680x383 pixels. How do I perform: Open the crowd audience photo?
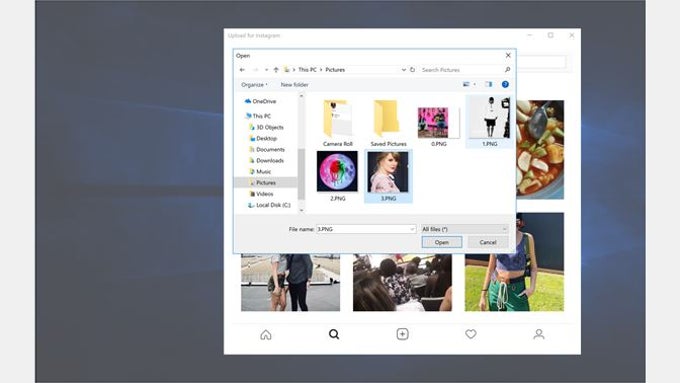(x=402, y=283)
